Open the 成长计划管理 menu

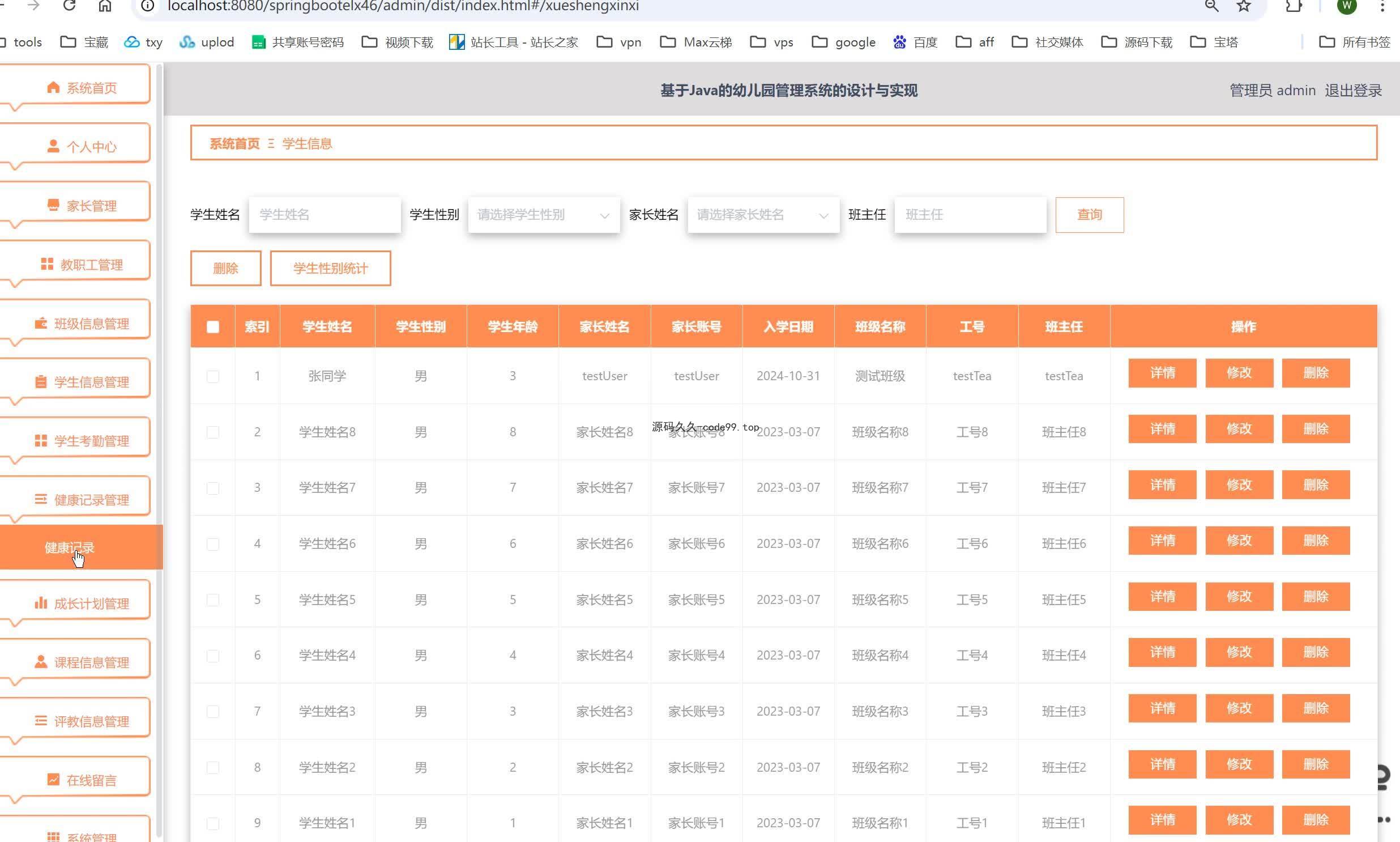coord(75,599)
